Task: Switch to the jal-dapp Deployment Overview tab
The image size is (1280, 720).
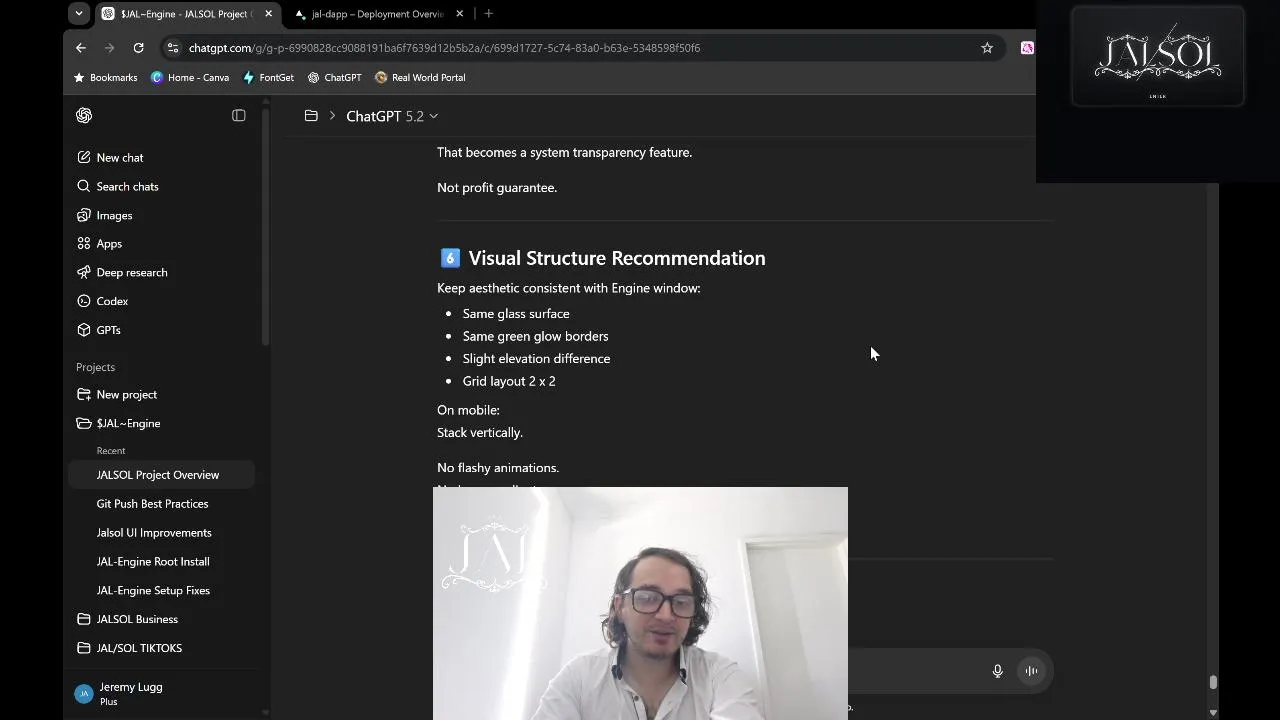Action: pyautogui.click(x=377, y=14)
